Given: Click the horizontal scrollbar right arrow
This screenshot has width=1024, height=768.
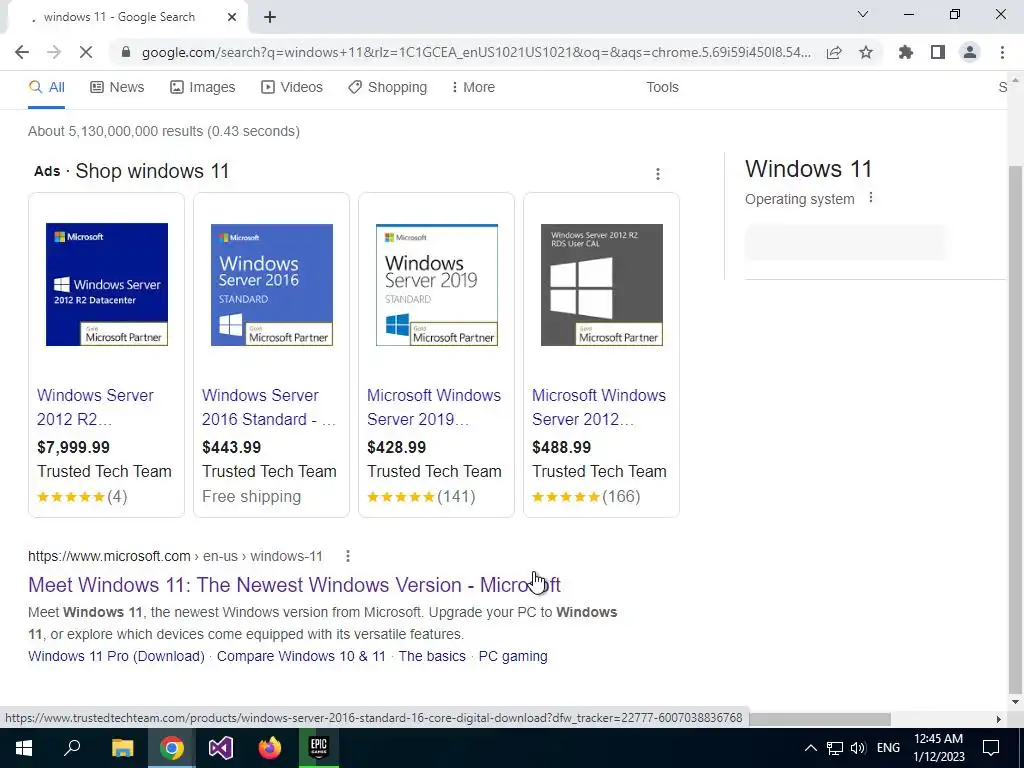Looking at the screenshot, I should pos(999,719).
